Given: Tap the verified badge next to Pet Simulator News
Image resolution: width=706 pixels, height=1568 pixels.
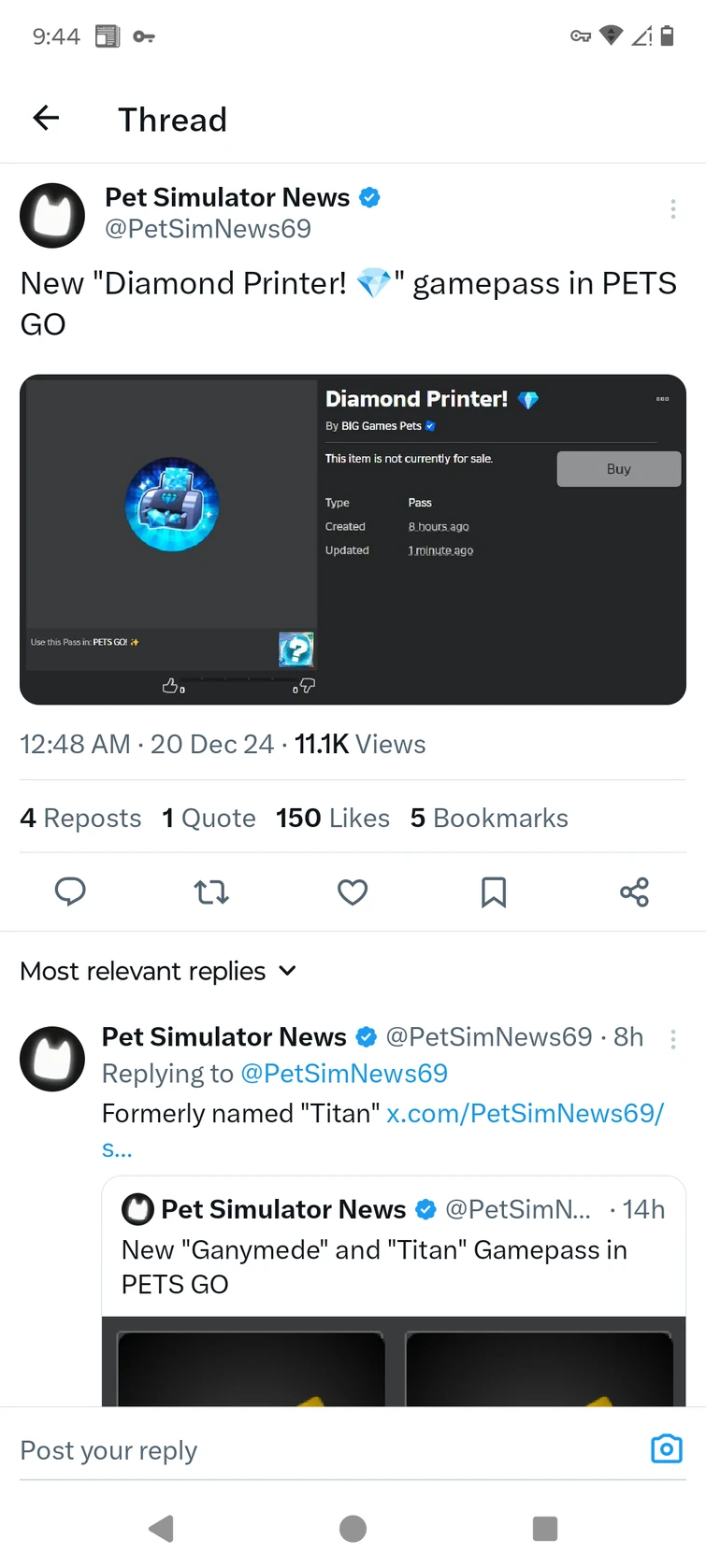Looking at the screenshot, I should (x=369, y=196).
